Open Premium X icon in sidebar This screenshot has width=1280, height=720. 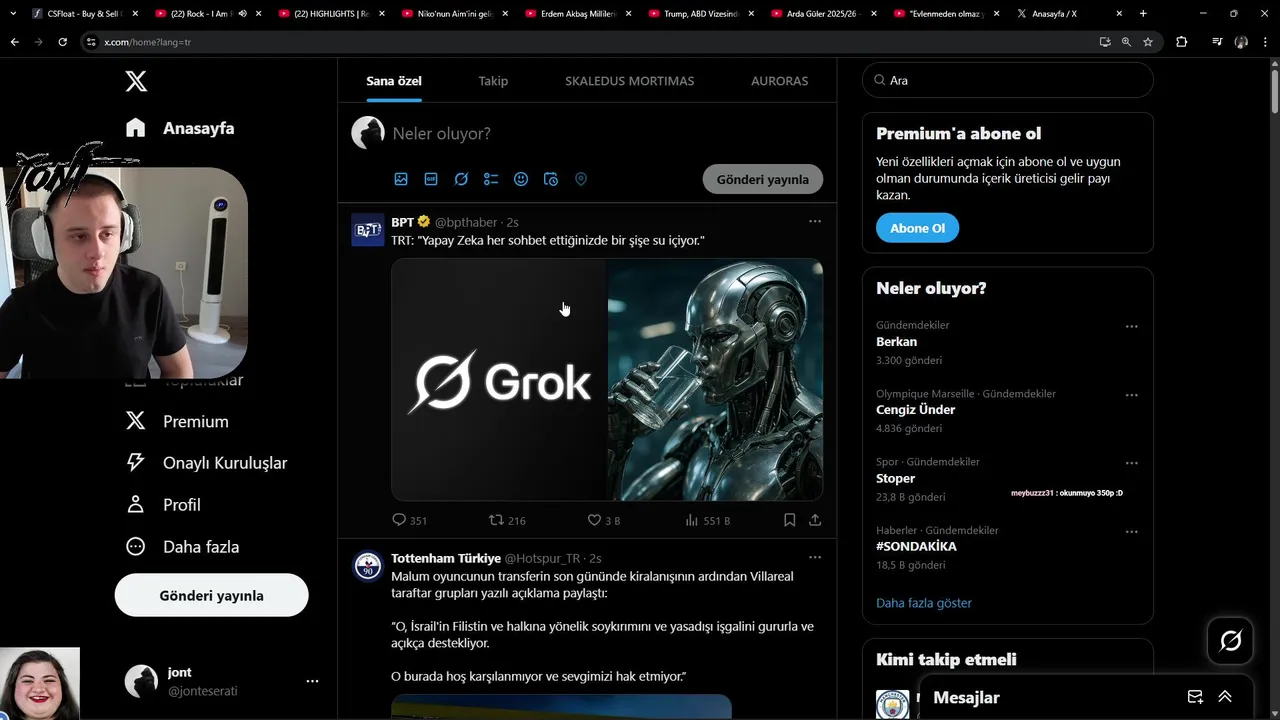(x=136, y=421)
